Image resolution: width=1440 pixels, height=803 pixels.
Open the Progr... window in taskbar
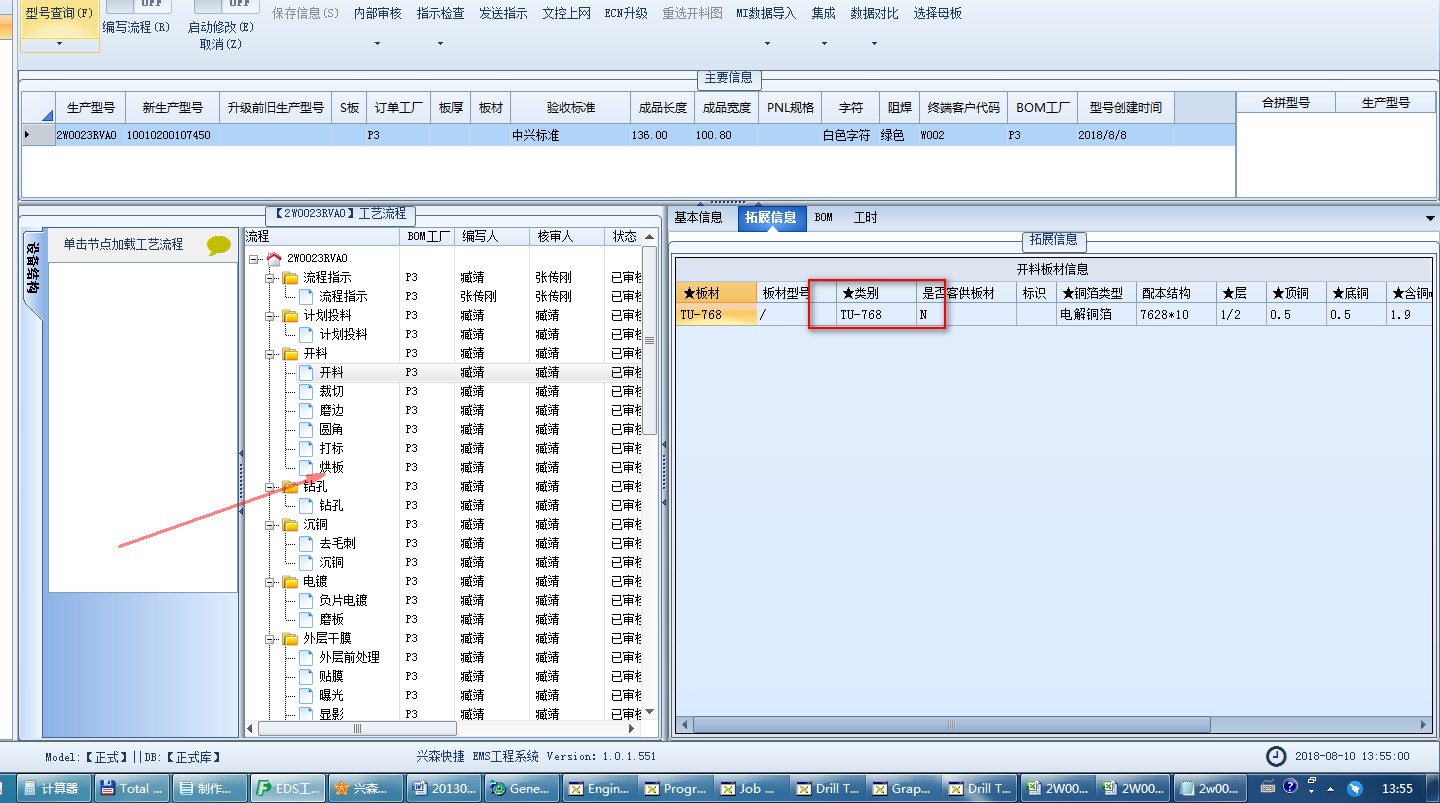click(677, 788)
